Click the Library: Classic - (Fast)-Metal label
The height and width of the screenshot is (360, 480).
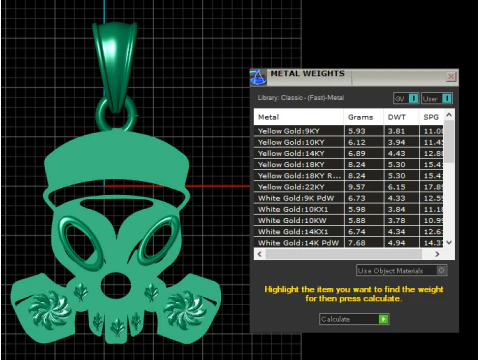(x=301, y=98)
